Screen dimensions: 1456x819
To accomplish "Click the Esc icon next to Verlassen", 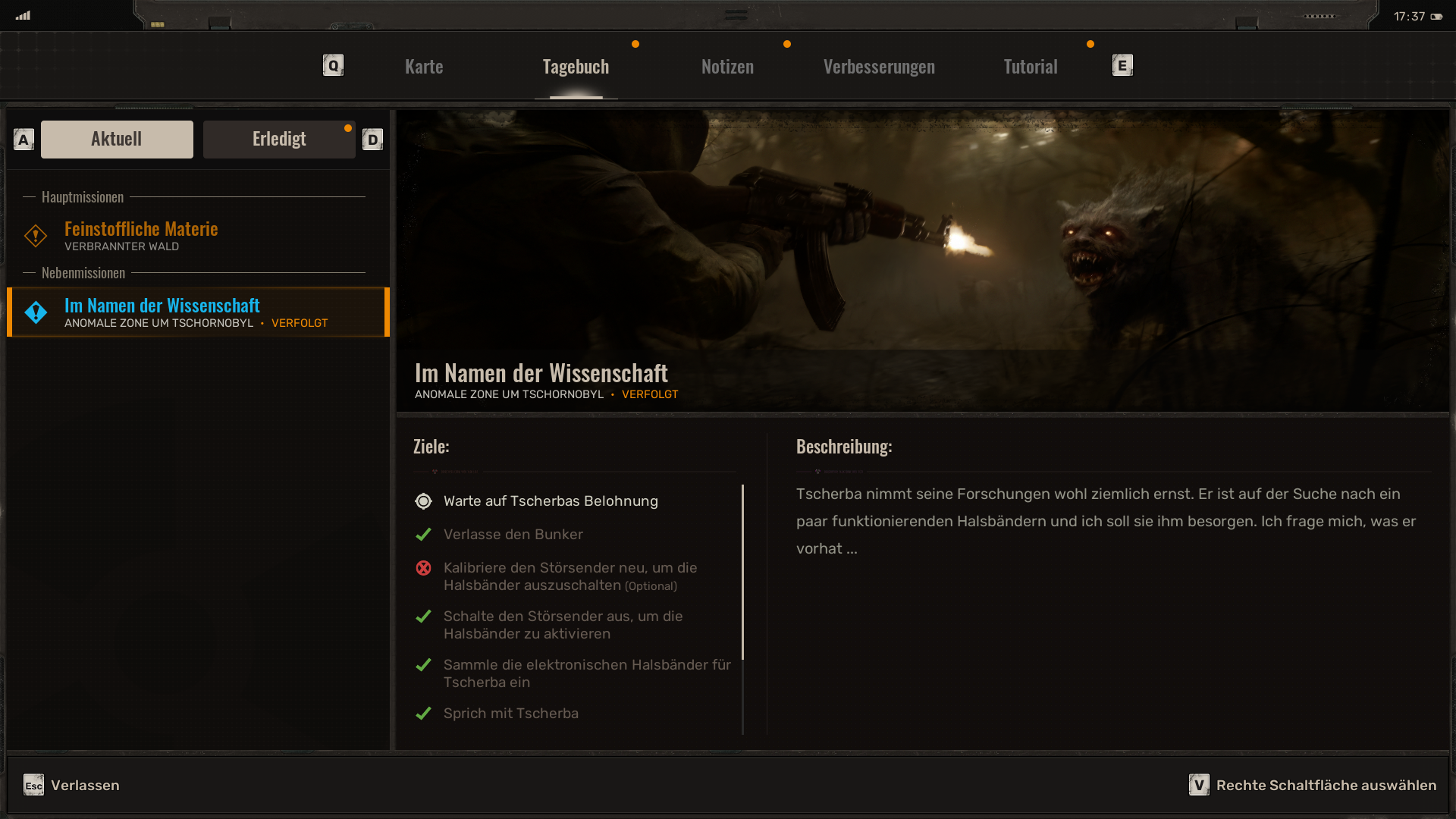I will point(33,786).
